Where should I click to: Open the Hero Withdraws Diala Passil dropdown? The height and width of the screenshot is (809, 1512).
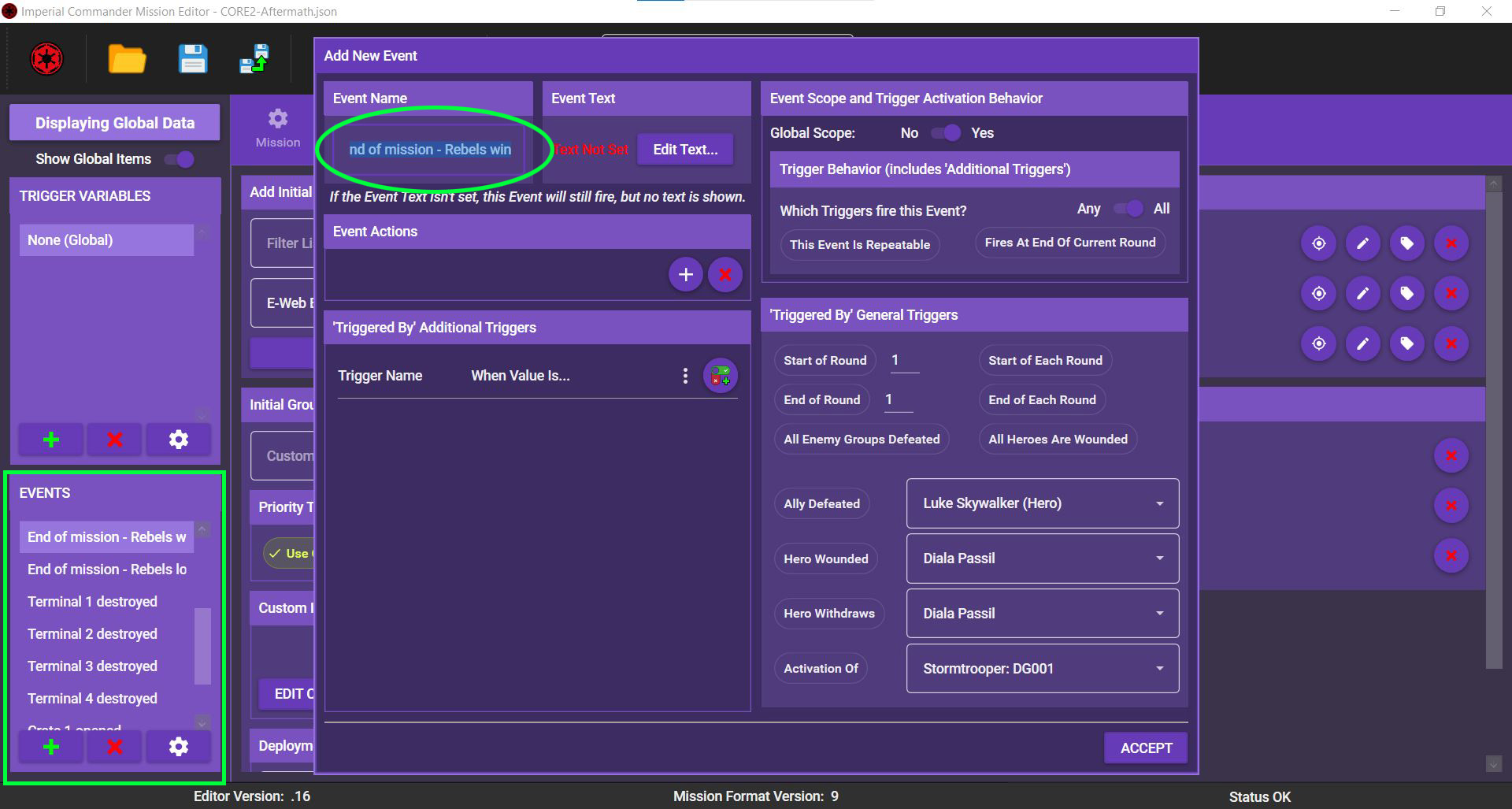pyautogui.click(x=1043, y=614)
